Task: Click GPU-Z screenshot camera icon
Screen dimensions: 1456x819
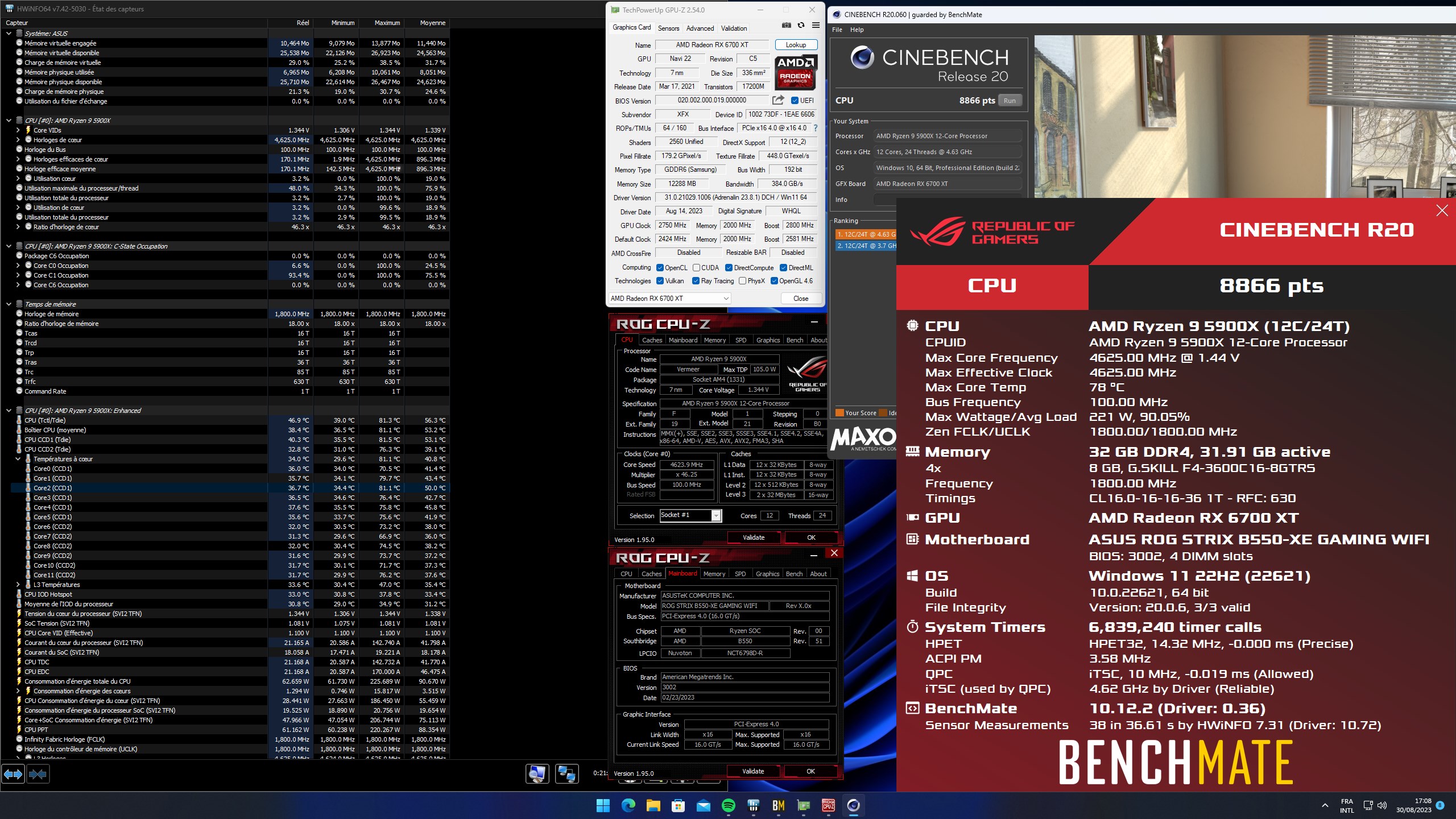Action: click(786, 26)
